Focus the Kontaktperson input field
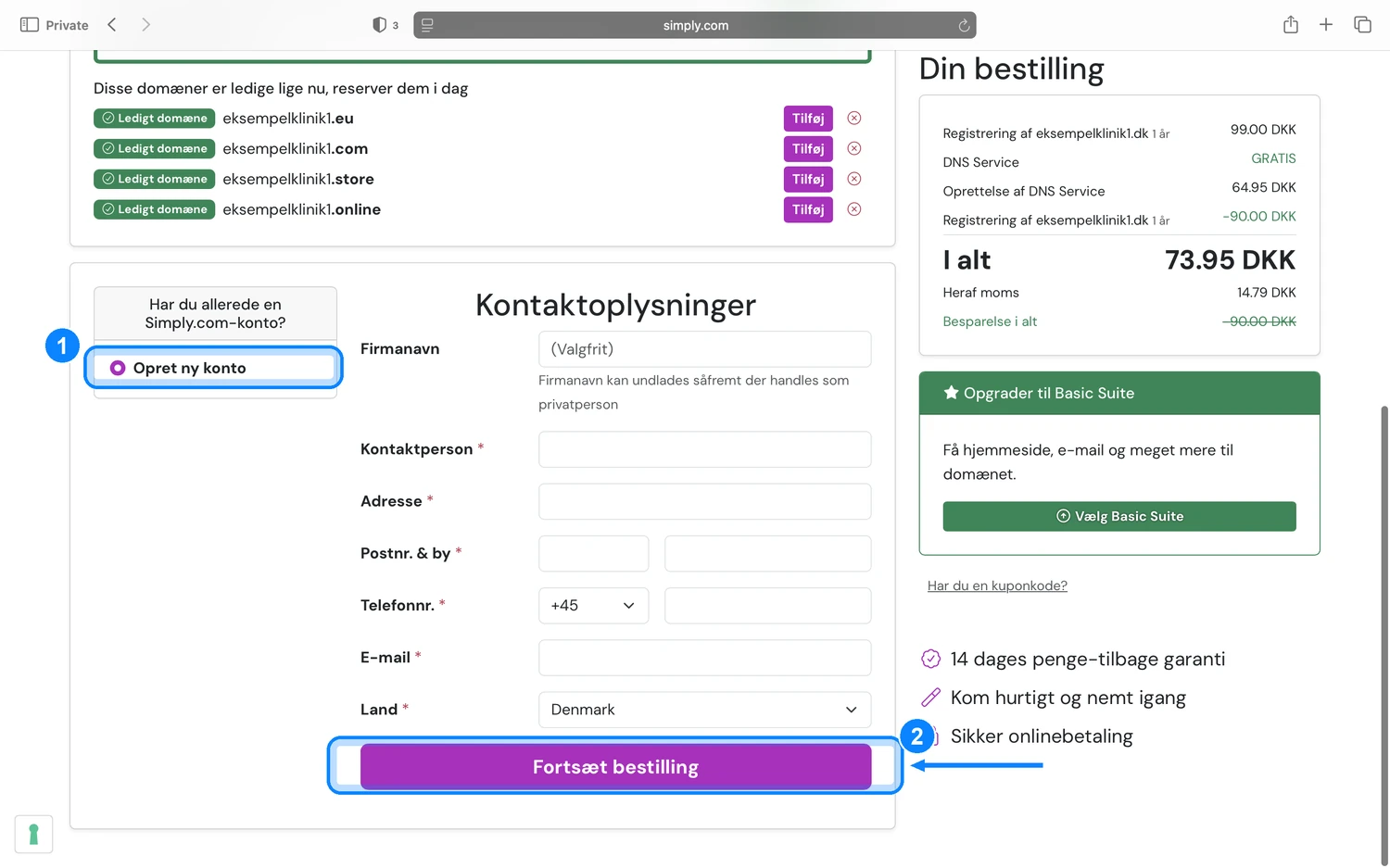Screen dimensions: 1390x868 [704, 449]
